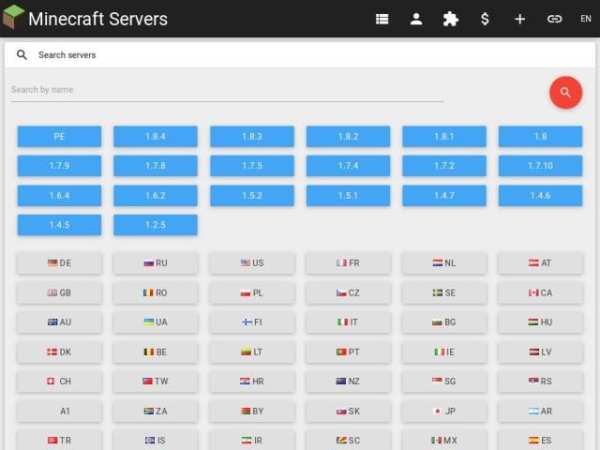Viewport: 600px width, 450px height.
Task: Filter by PE version
Action: click(x=59, y=136)
